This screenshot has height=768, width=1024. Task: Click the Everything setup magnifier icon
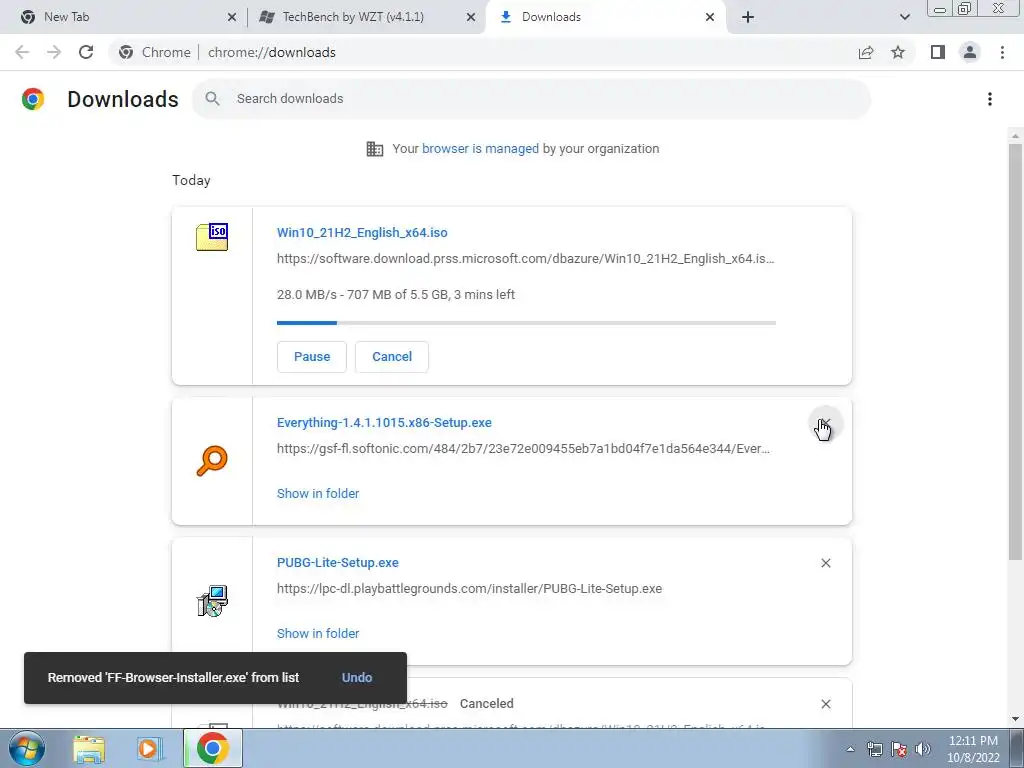click(212, 461)
